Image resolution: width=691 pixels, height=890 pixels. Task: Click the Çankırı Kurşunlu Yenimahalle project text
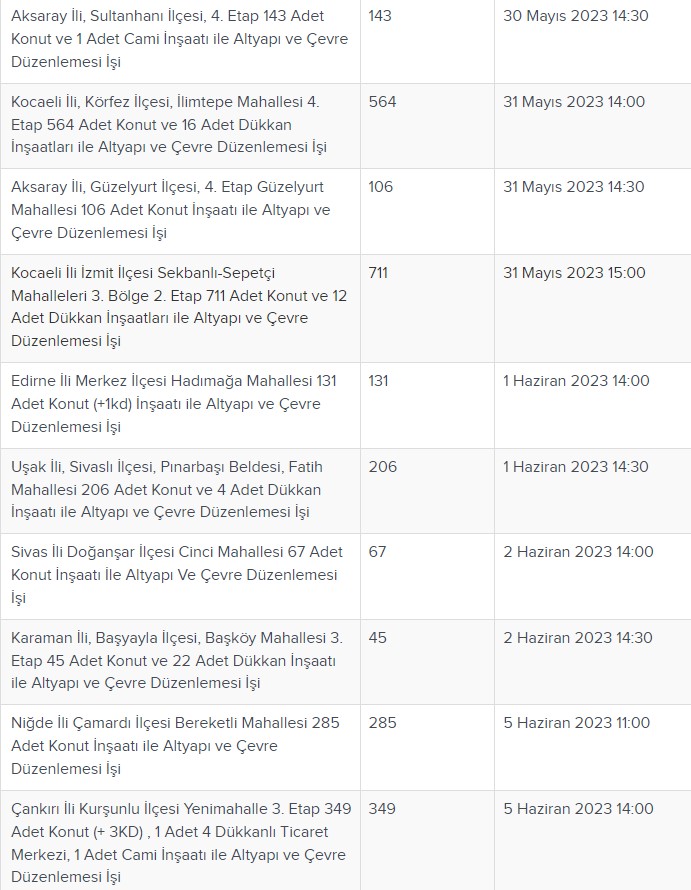[181, 842]
